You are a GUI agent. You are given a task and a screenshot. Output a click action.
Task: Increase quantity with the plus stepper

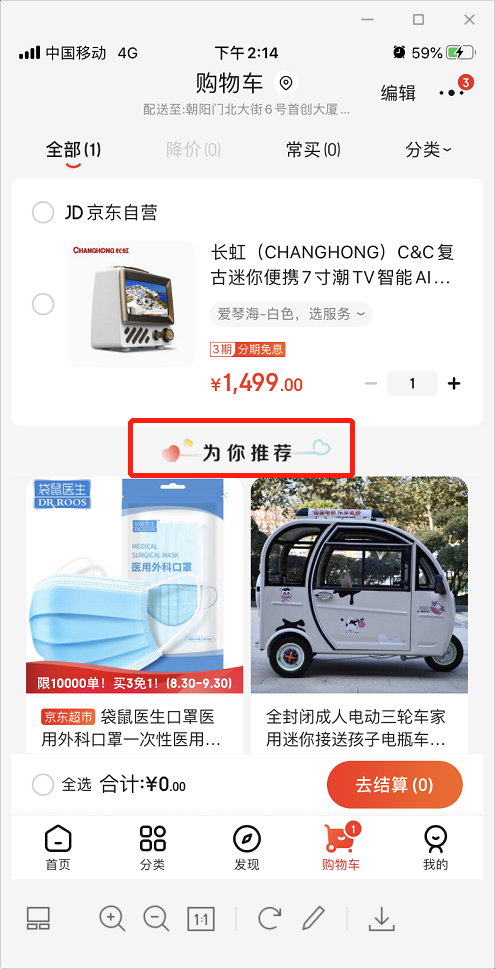(x=454, y=384)
